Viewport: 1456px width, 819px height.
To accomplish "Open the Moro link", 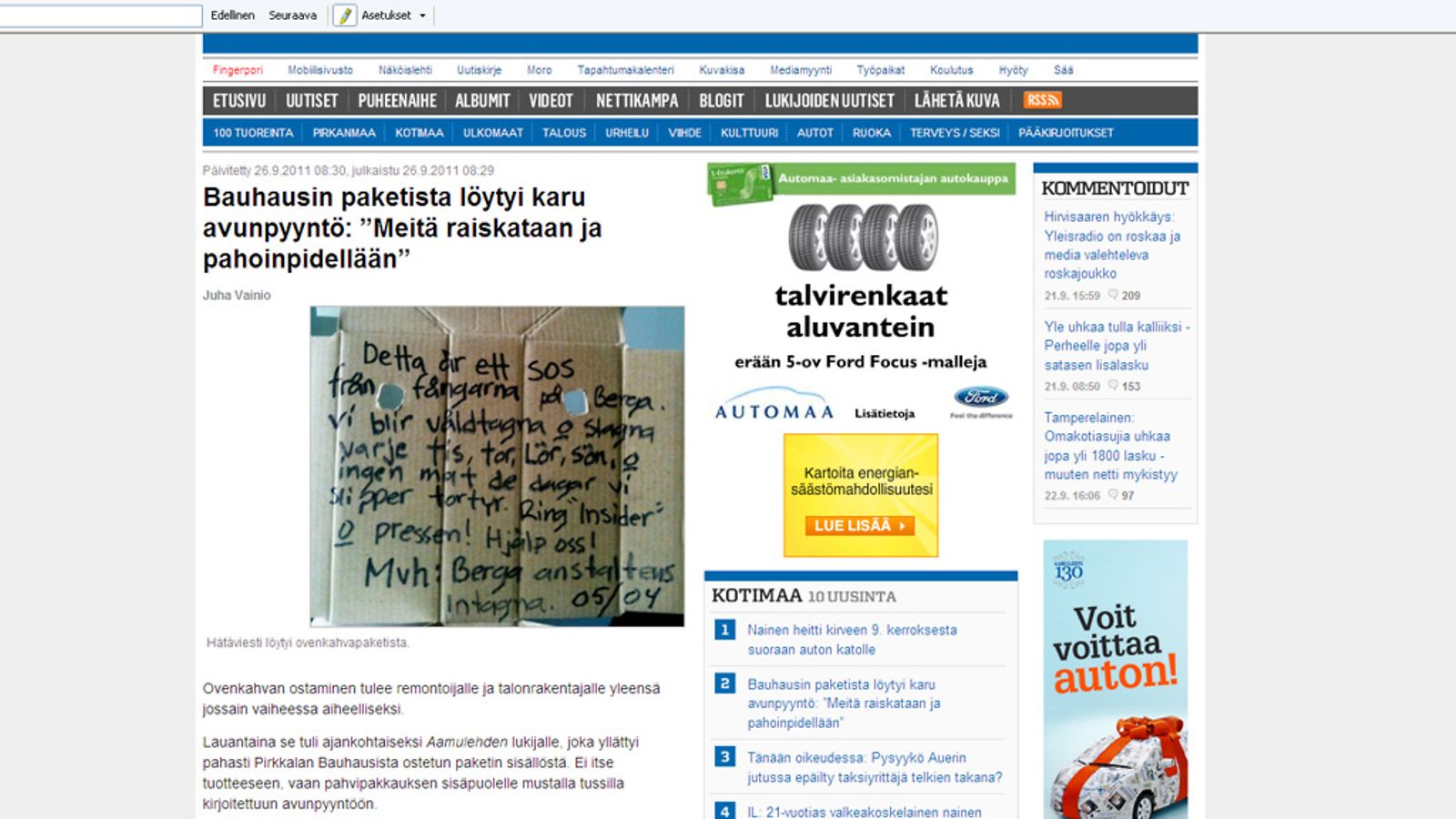I will click(x=539, y=70).
